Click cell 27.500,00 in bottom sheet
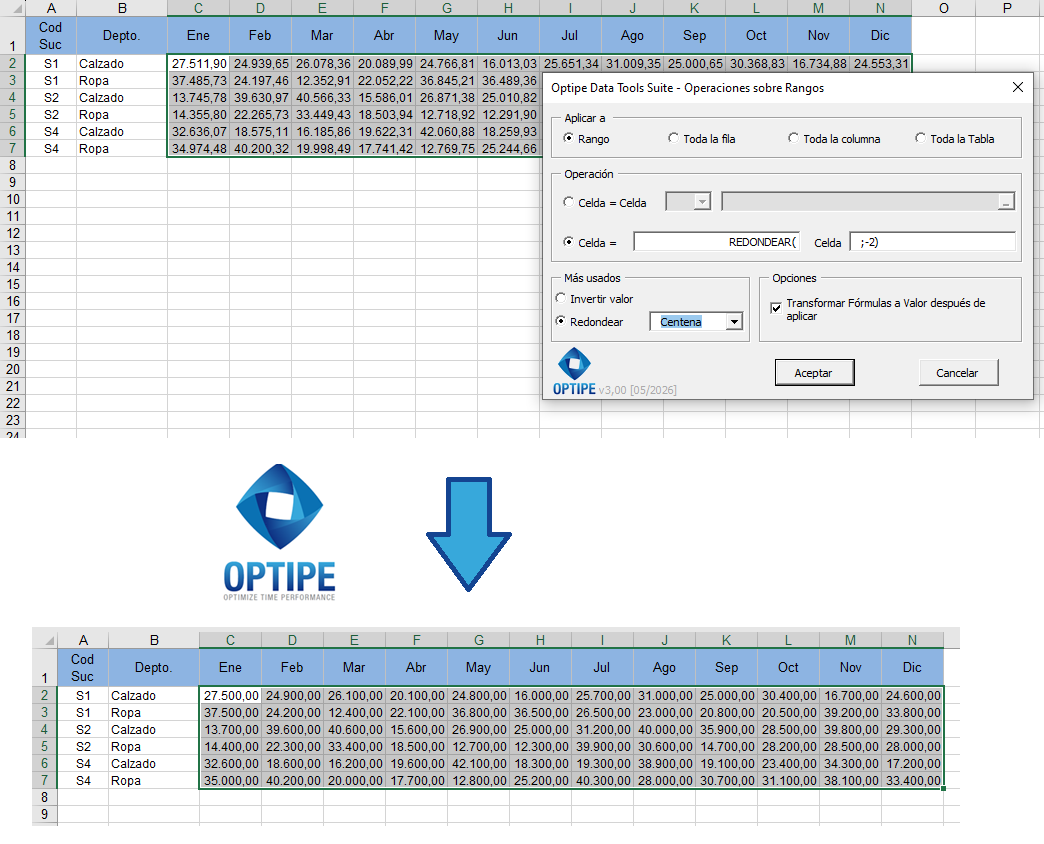Viewport: 1044px width, 844px height. click(x=230, y=696)
